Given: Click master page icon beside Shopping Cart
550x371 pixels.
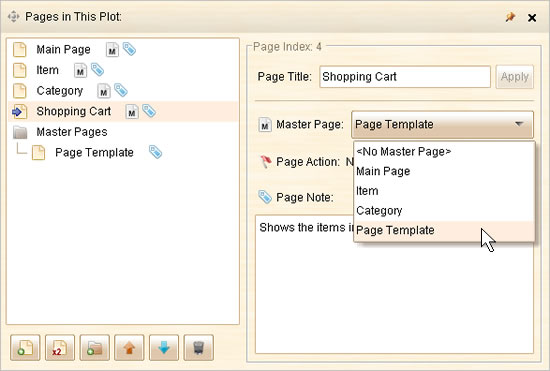Looking at the screenshot, I should 132,112.
